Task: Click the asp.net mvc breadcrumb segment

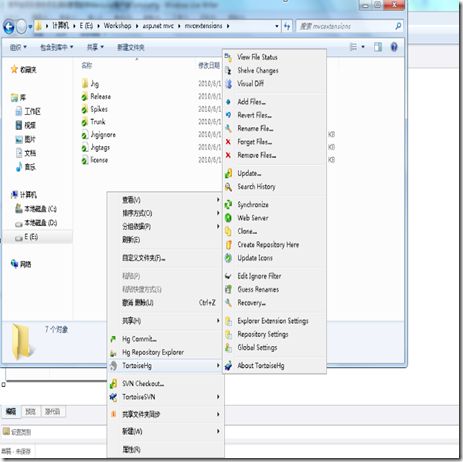Action: 158,26
